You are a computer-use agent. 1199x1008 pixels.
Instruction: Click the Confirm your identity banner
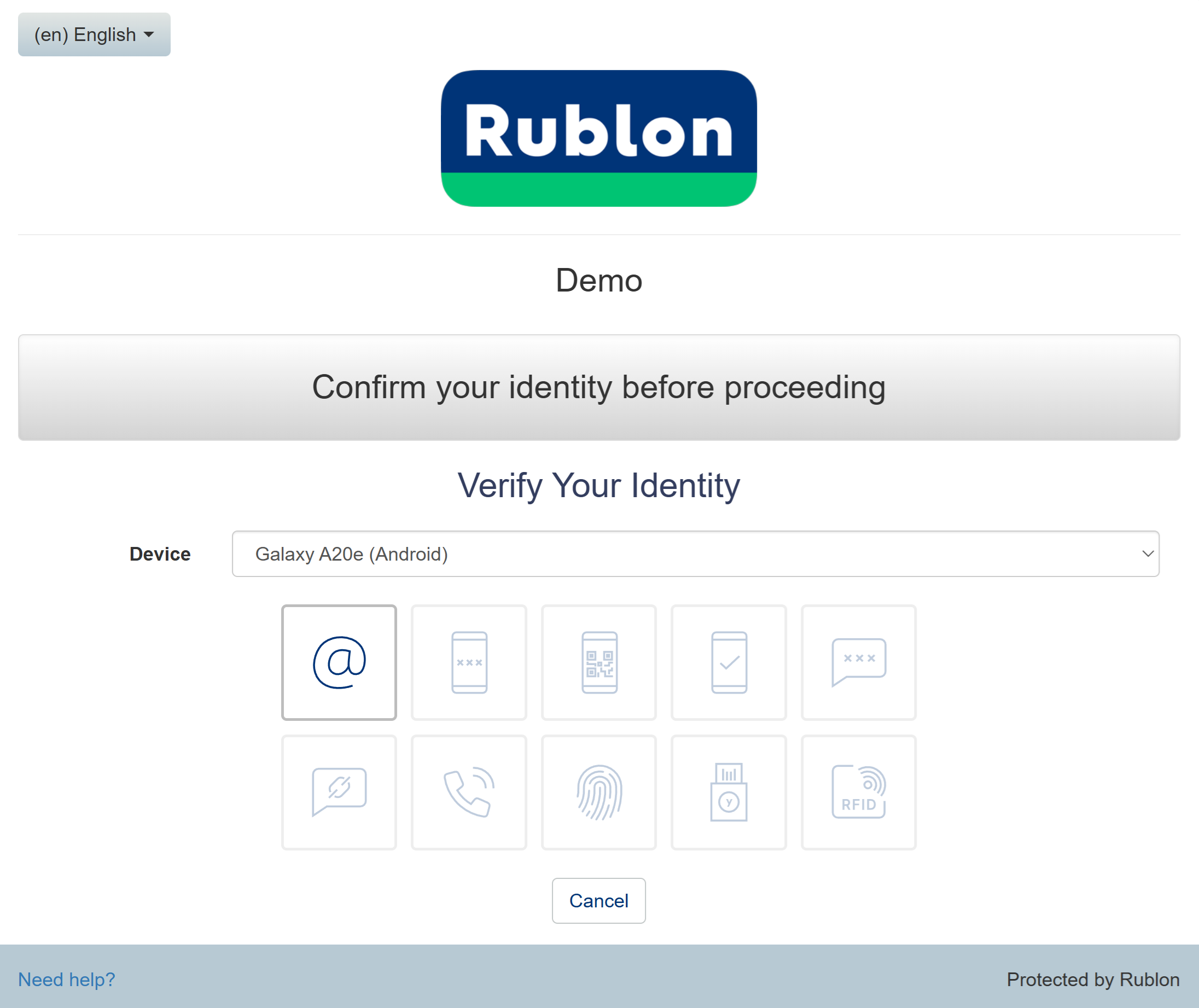point(598,387)
